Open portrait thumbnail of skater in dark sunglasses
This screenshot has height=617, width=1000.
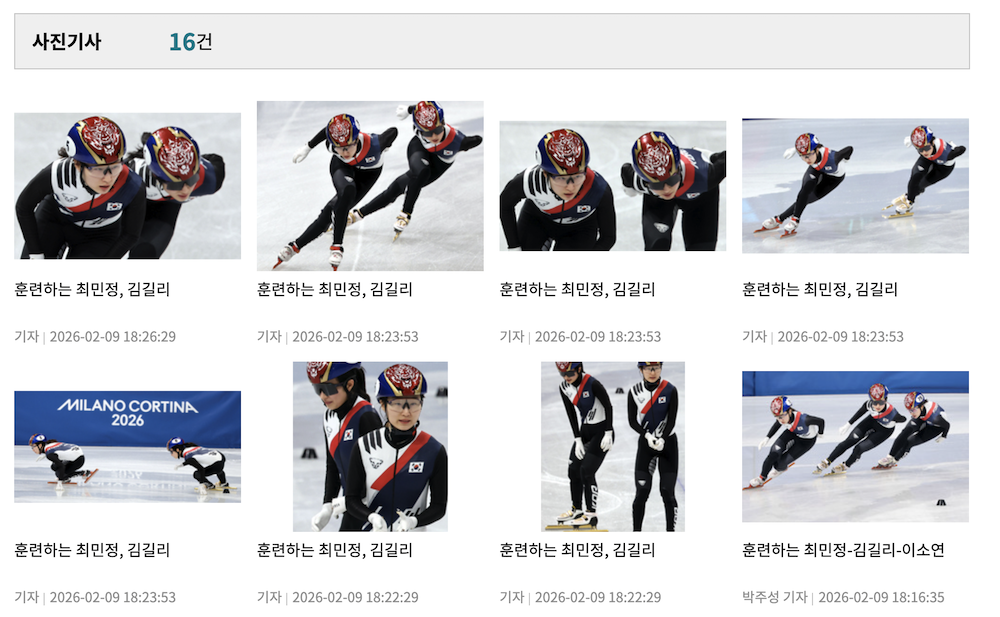tap(370, 447)
